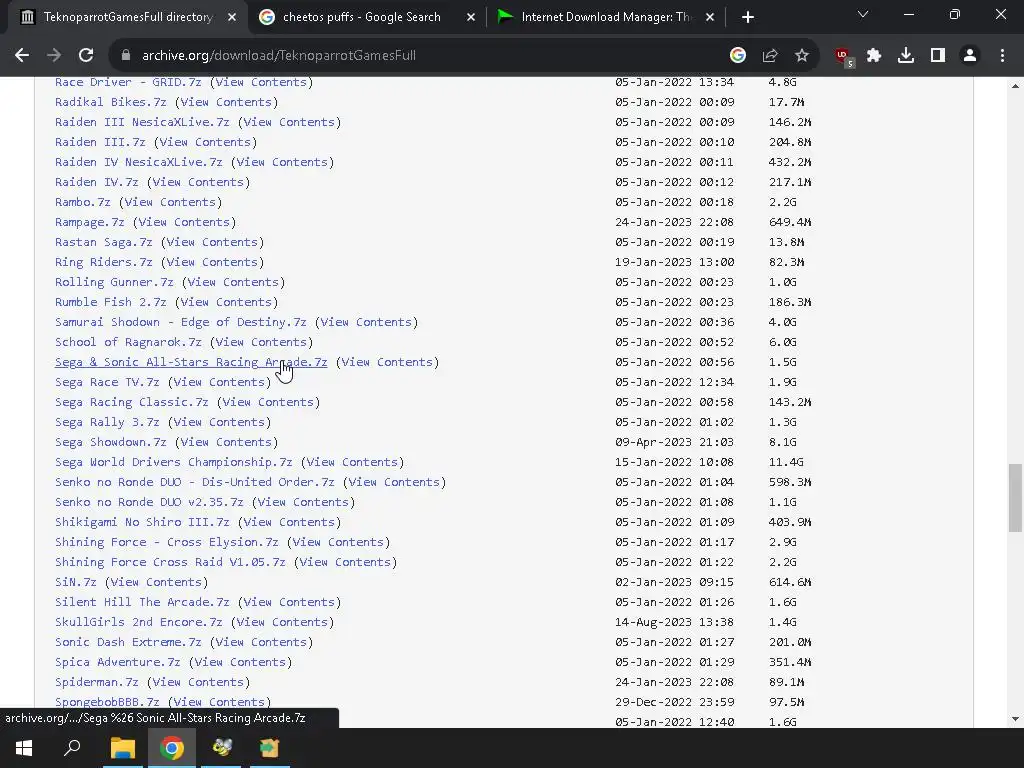Open Sega Showdown.7z link
The height and width of the screenshot is (768, 1024).
pos(110,442)
